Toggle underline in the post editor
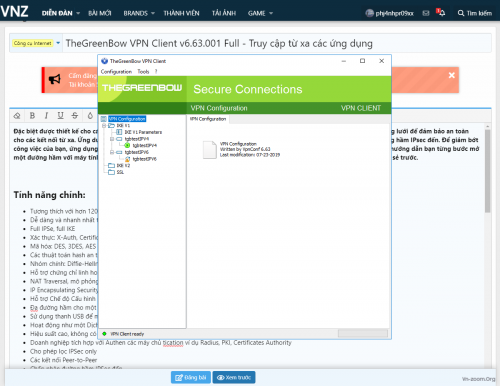 click(60, 116)
